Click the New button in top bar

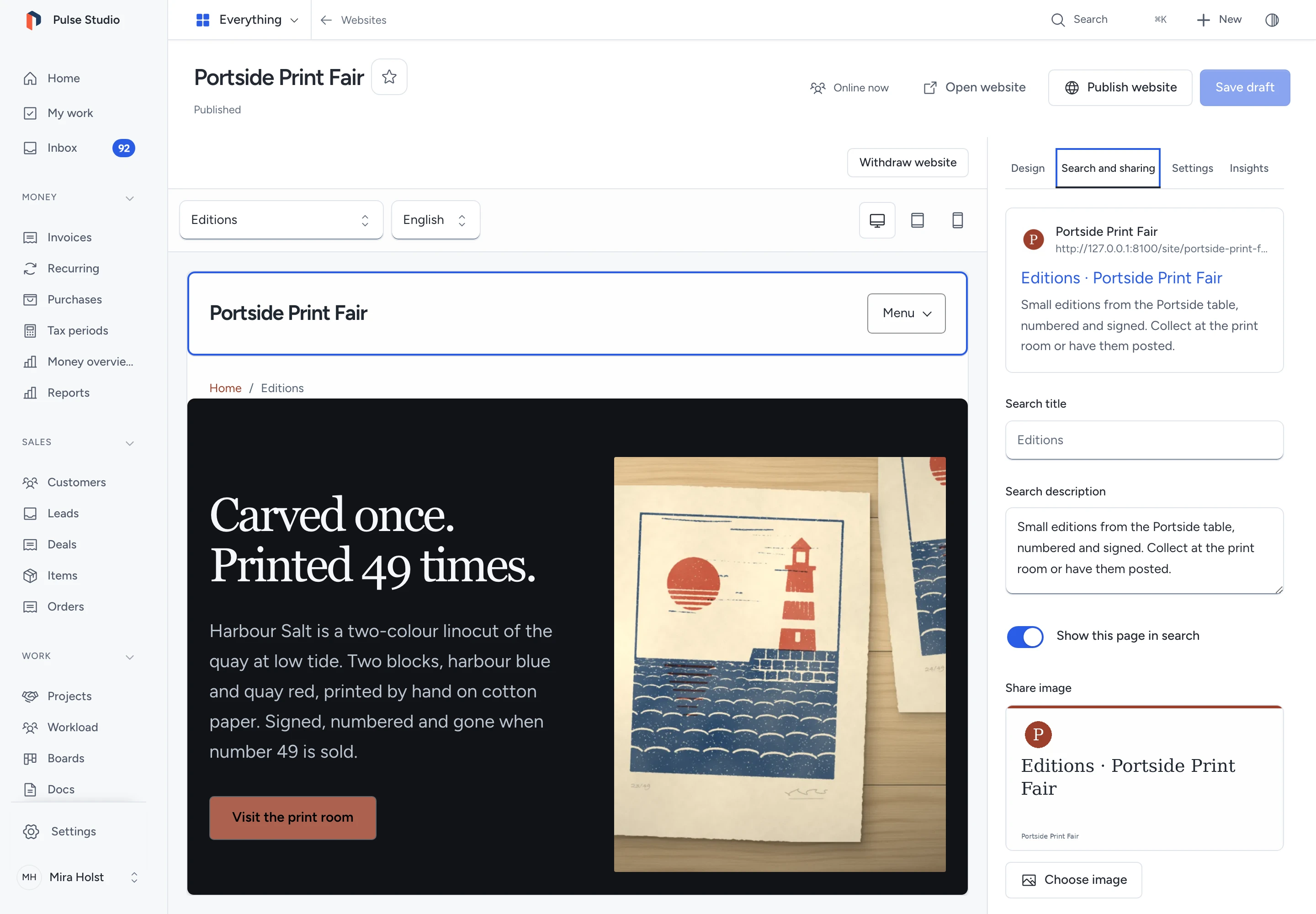[1219, 20]
